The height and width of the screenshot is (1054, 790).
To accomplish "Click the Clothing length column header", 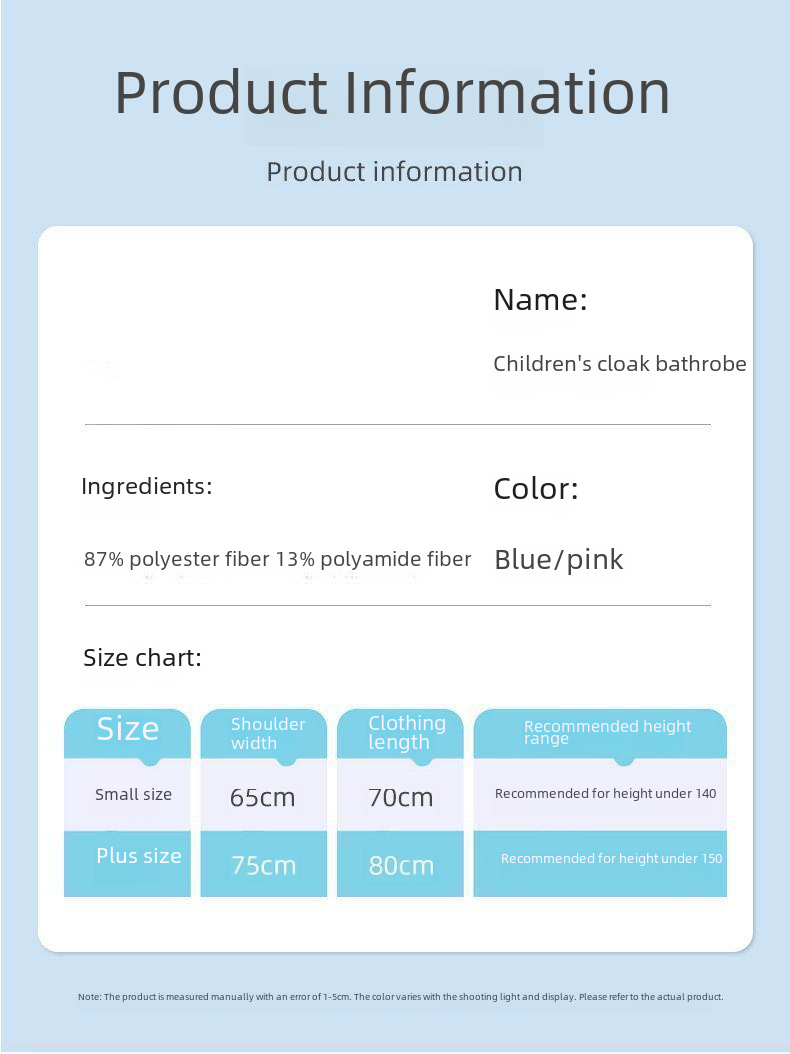I will [406, 732].
